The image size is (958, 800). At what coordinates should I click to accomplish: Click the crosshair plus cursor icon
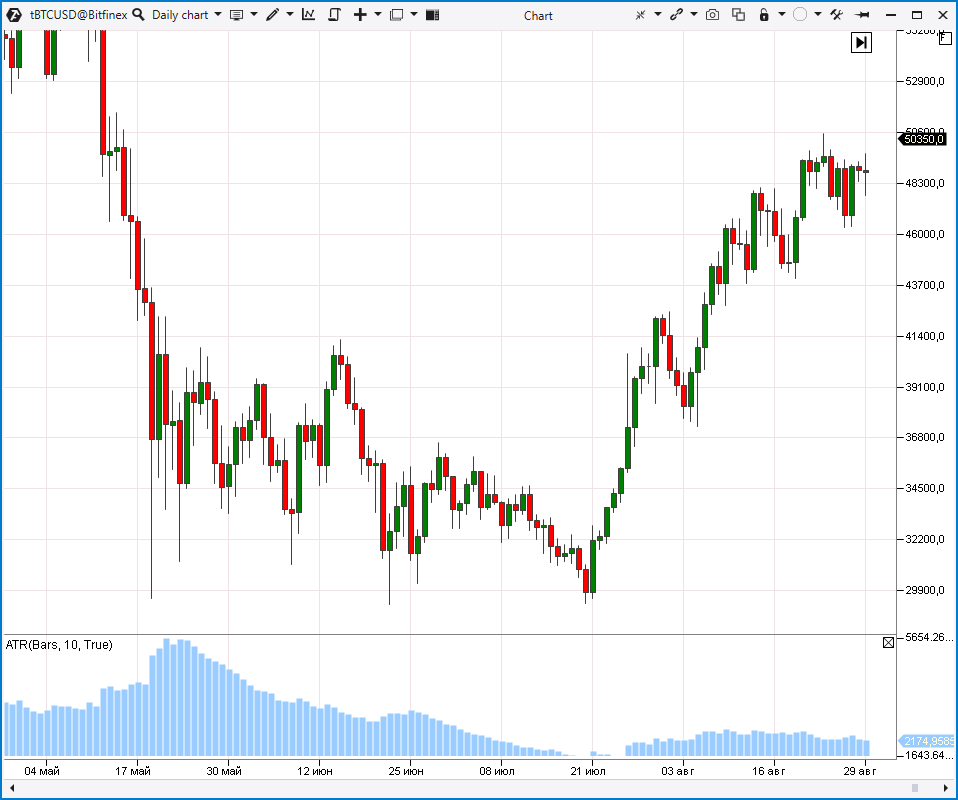coord(360,15)
